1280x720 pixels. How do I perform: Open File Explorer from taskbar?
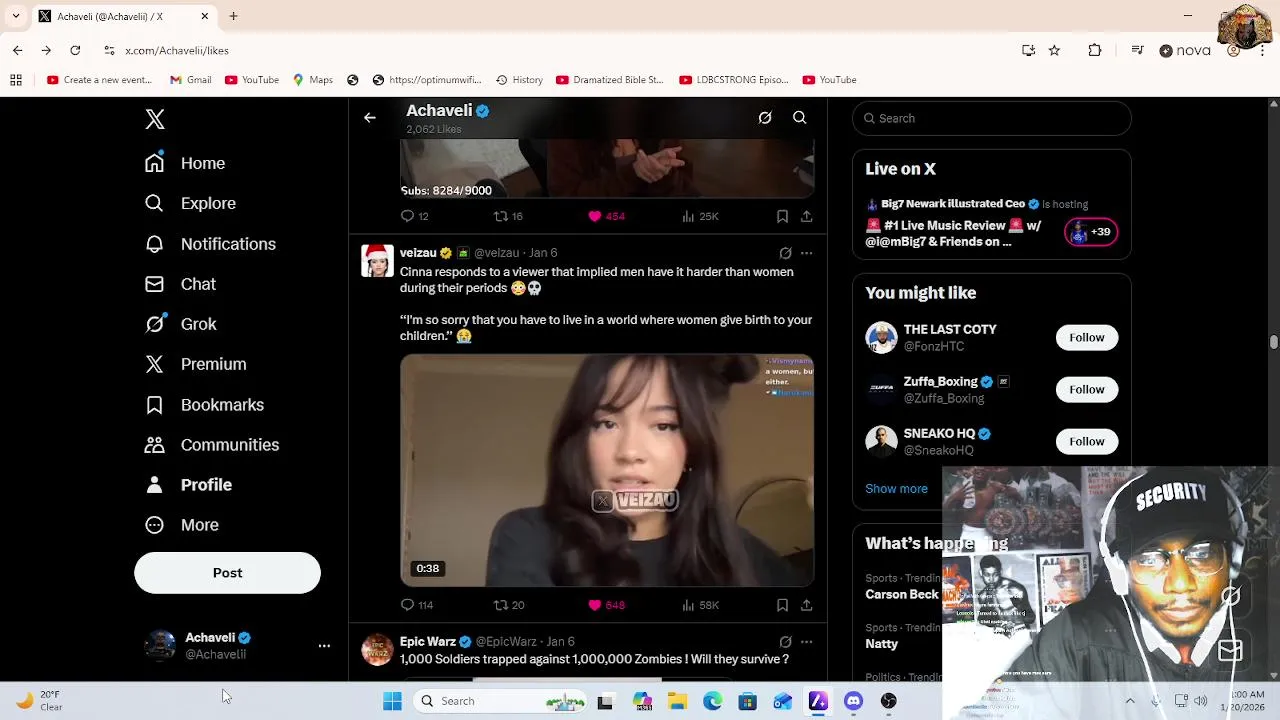[677, 701]
